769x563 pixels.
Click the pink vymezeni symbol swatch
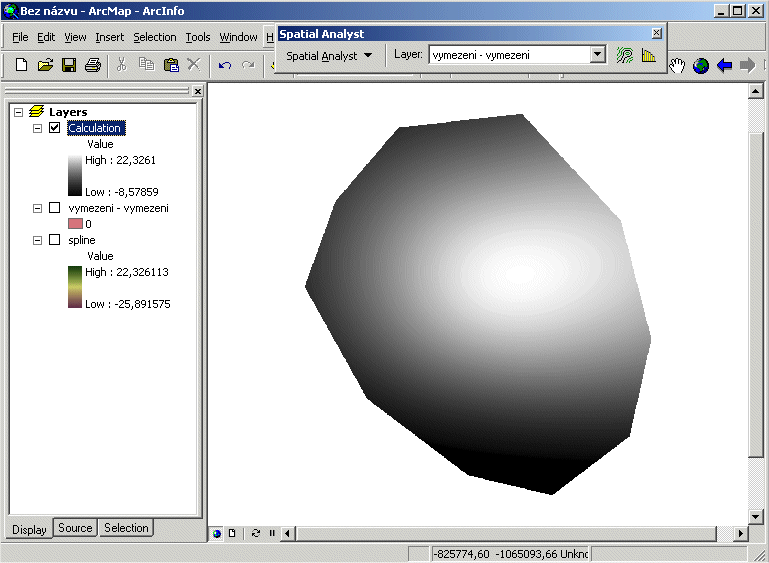tap(75, 224)
